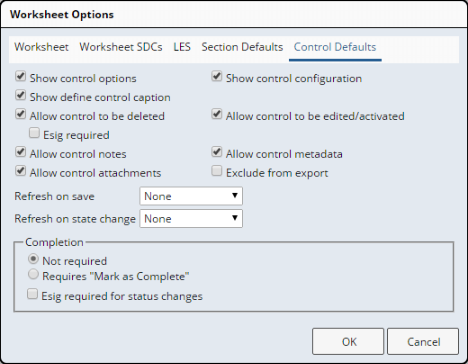Click the Refresh on state change label
Image resolution: width=468 pixels, height=364 pixels.
(75, 219)
